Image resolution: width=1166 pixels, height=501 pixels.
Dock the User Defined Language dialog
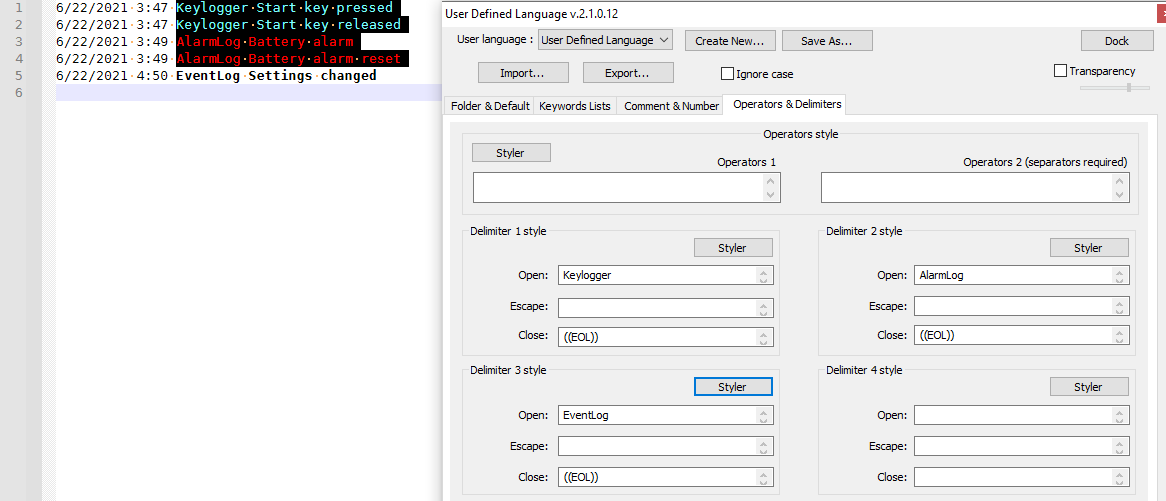tap(1116, 41)
